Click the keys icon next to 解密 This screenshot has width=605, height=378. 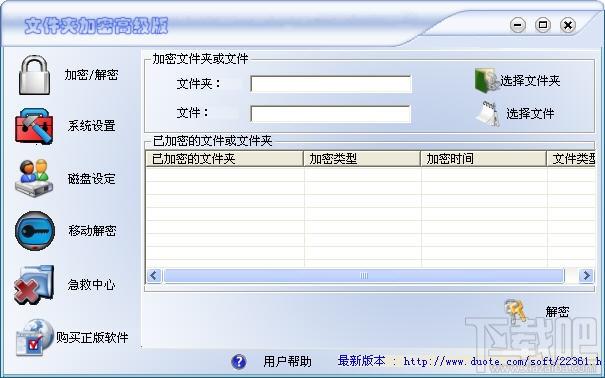tap(516, 311)
